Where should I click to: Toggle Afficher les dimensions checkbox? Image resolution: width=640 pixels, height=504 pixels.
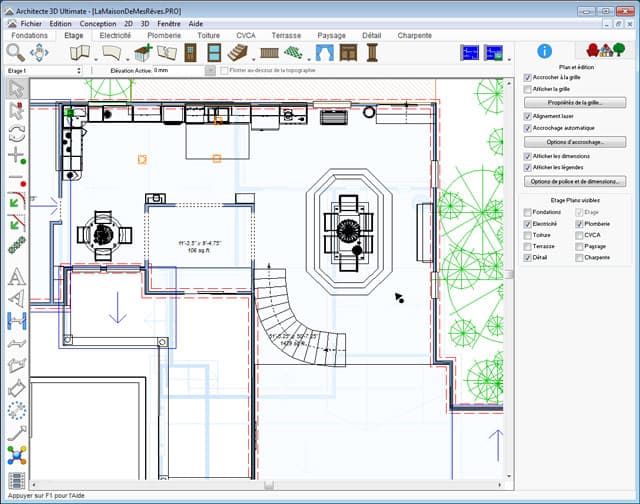point(527,156)
